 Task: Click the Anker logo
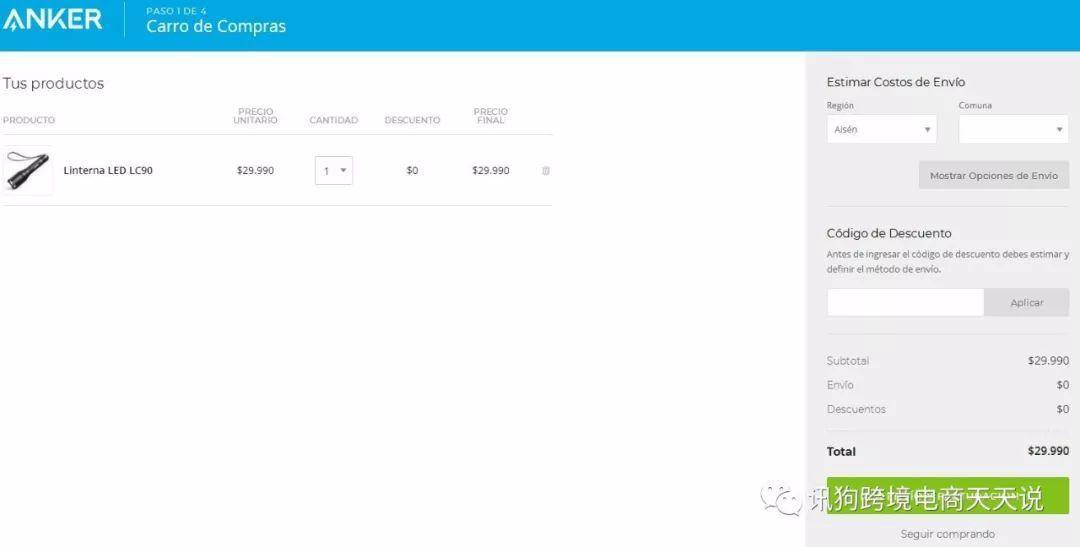tap(52, 19)
